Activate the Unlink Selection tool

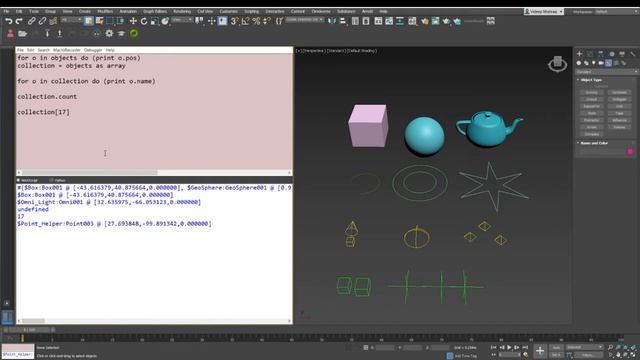pyautogui.click(x=42, y=21)
